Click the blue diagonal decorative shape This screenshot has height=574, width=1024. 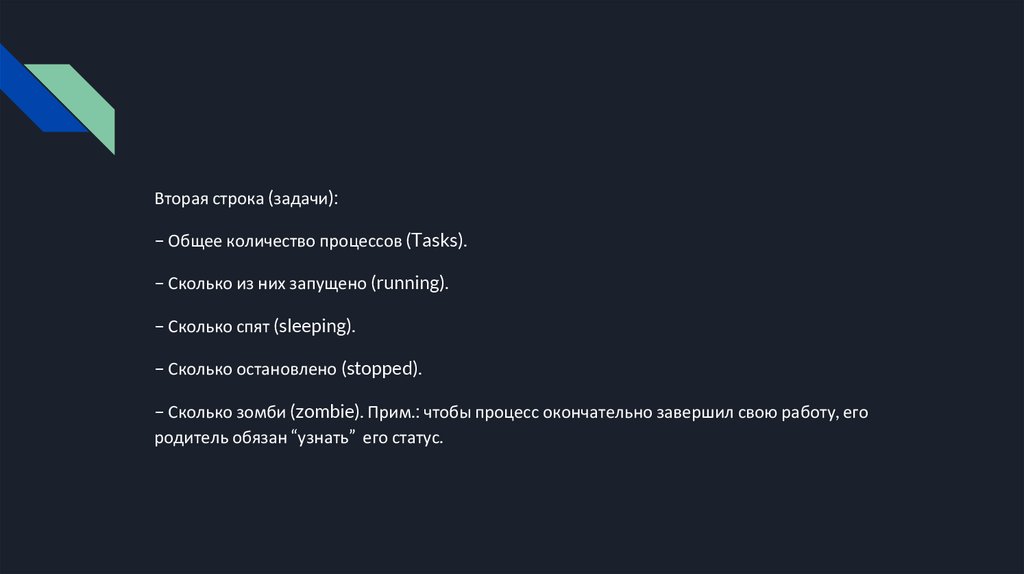[x=28, y=95]
